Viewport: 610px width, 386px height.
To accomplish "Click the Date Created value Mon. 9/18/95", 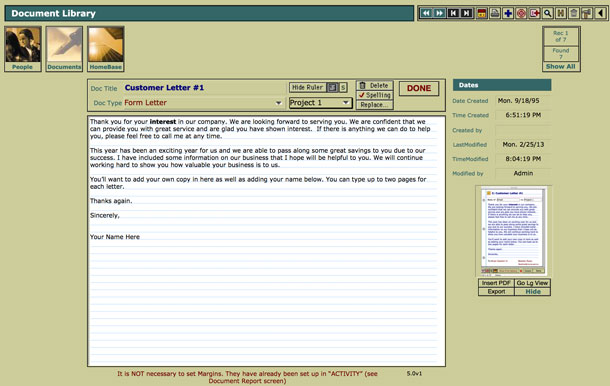I will click(x=519, y=101).
